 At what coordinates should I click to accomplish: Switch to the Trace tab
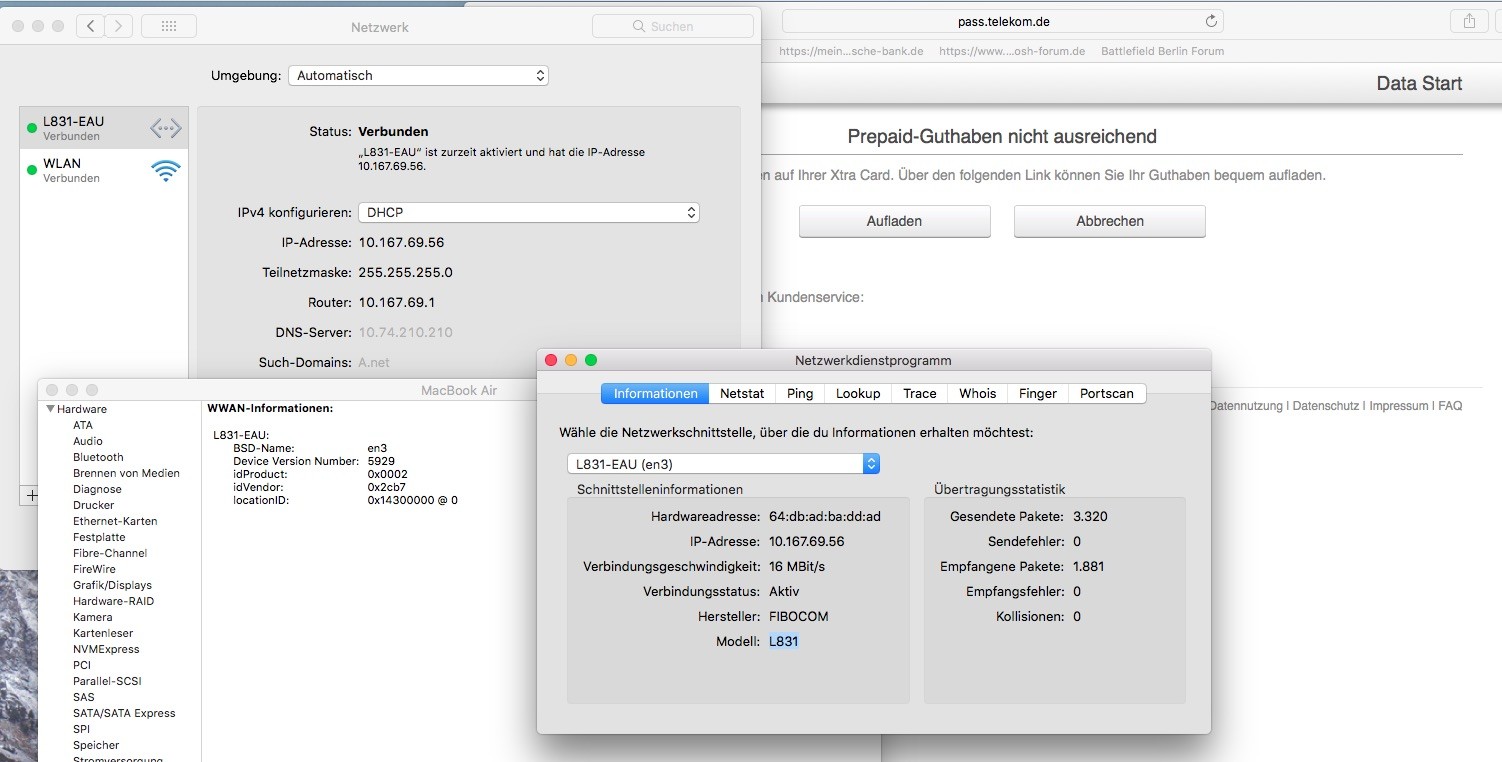point(920,393)
